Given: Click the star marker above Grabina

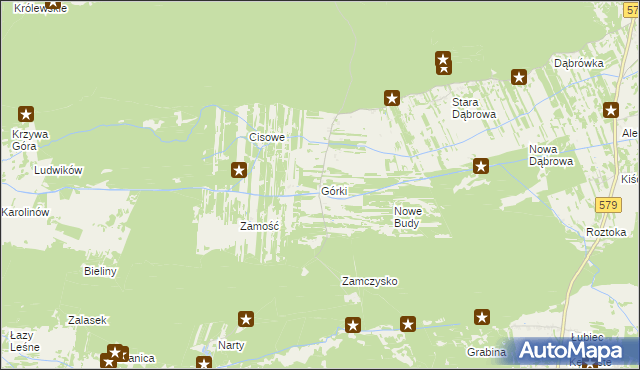Looking at the screenshot, I should pos(482,317).
